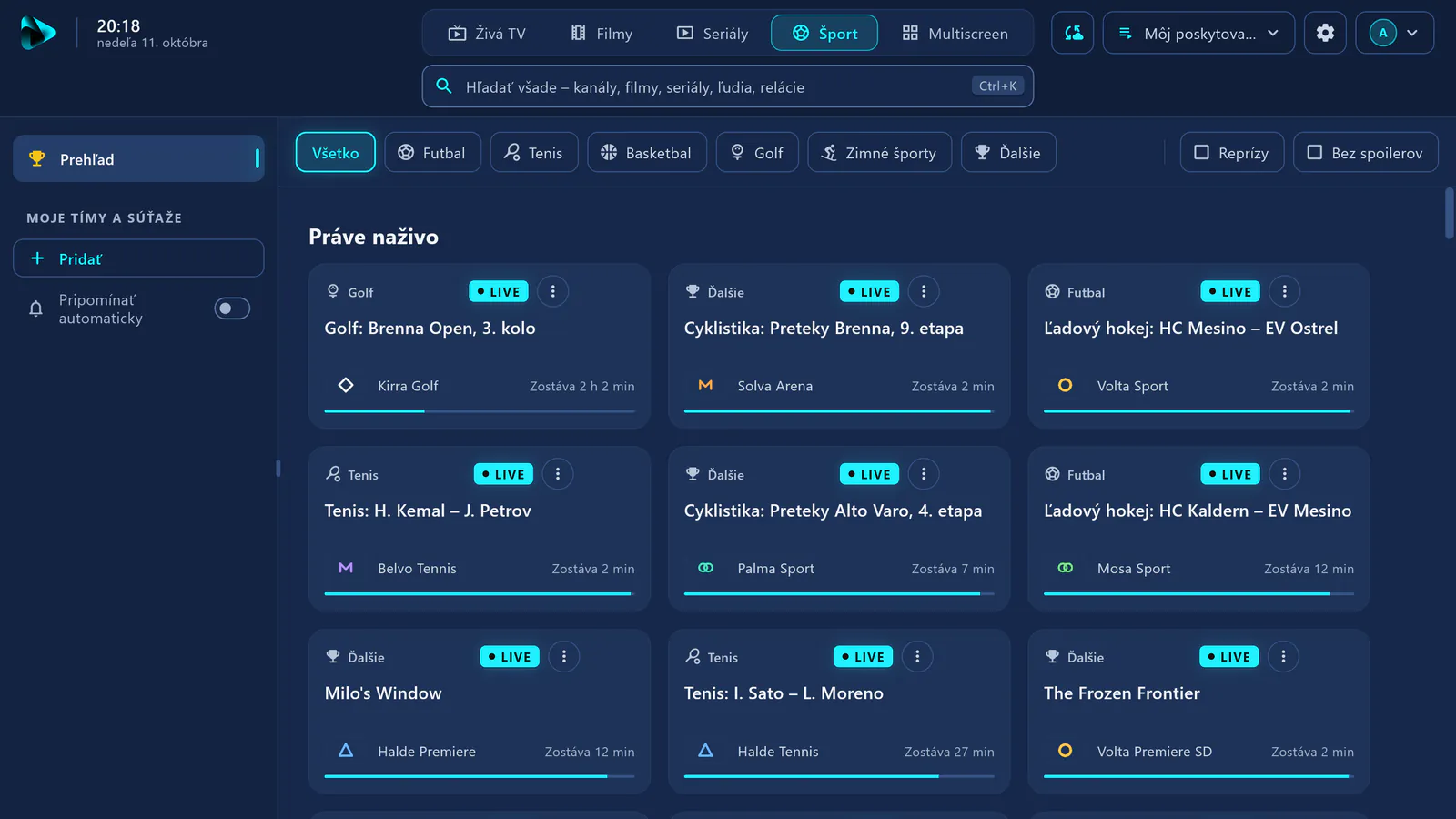This screenshot has height=819, width=1456.
Task: Open three-dot menu on Milo's Window card
Action: [563, 656]
